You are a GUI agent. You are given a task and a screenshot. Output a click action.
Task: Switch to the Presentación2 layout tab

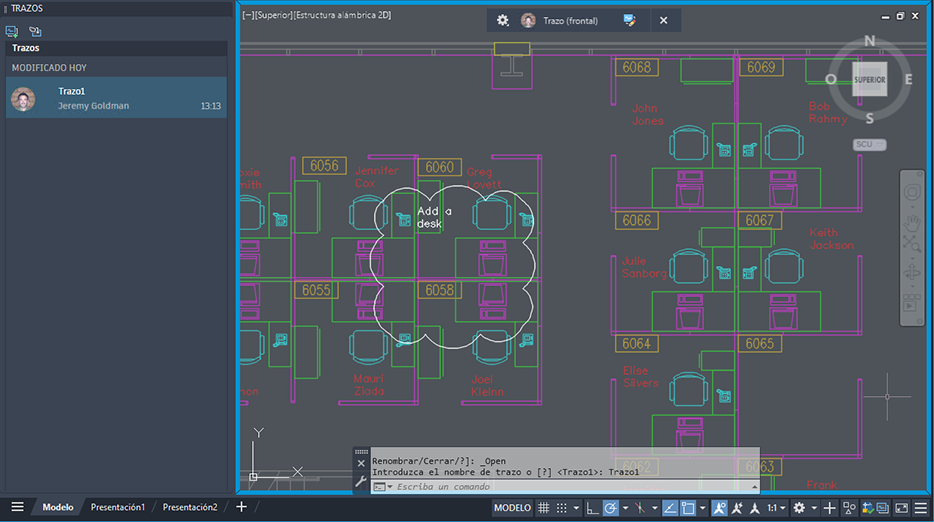pos(190,507)
